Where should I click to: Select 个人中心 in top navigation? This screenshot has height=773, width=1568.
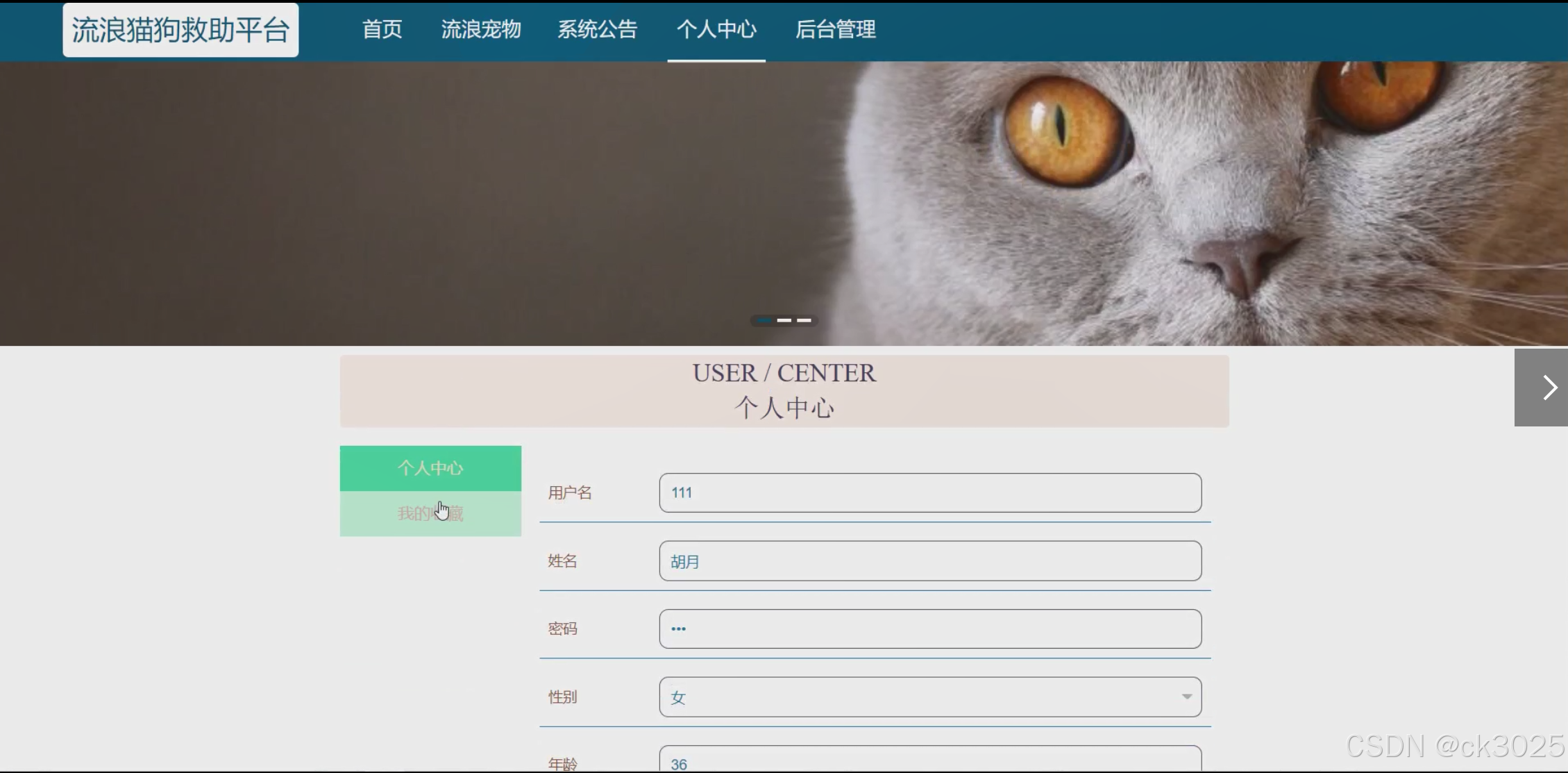[716, 30]
